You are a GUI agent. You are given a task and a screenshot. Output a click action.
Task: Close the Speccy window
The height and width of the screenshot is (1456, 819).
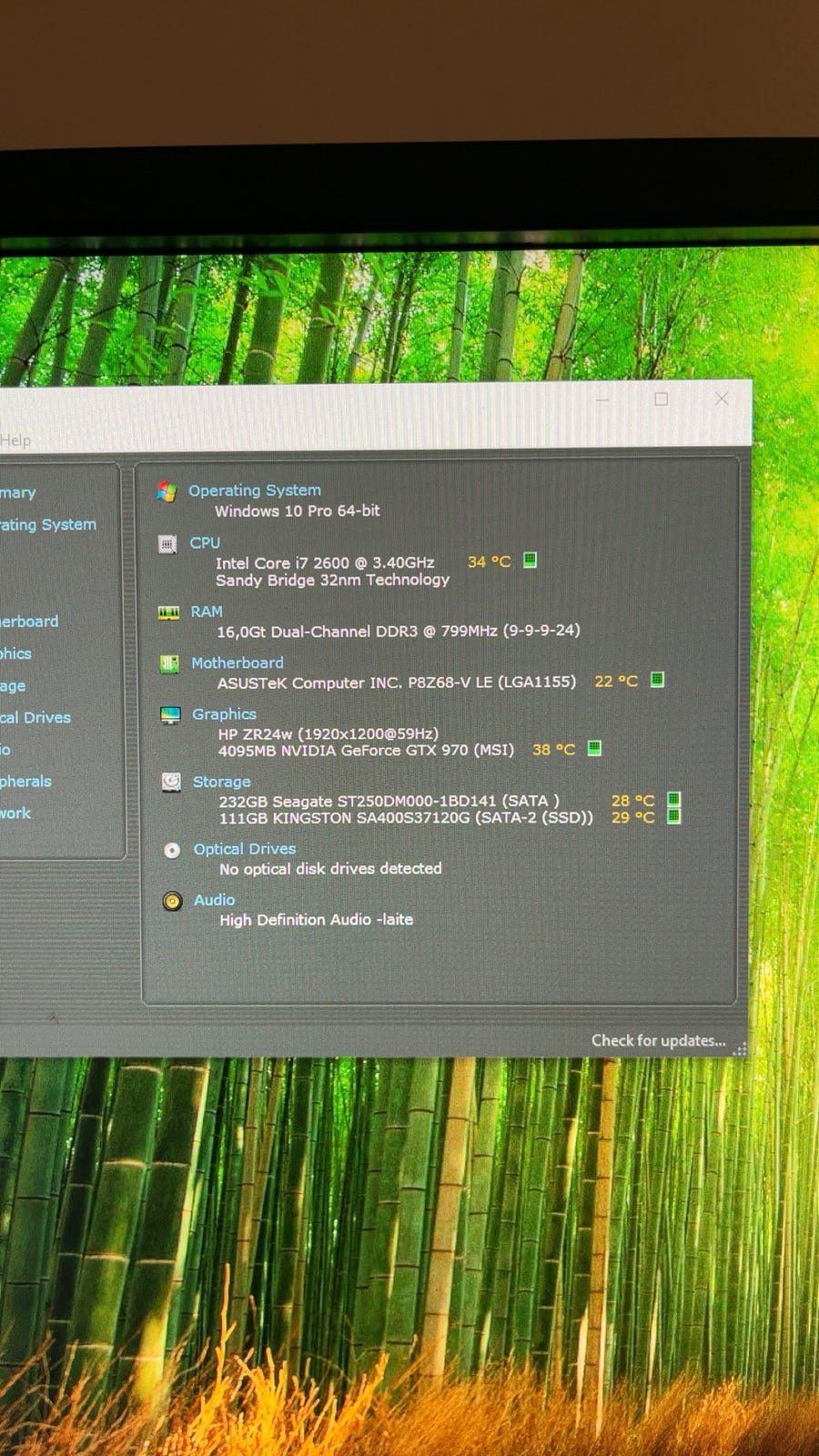(x=722, y=399)
